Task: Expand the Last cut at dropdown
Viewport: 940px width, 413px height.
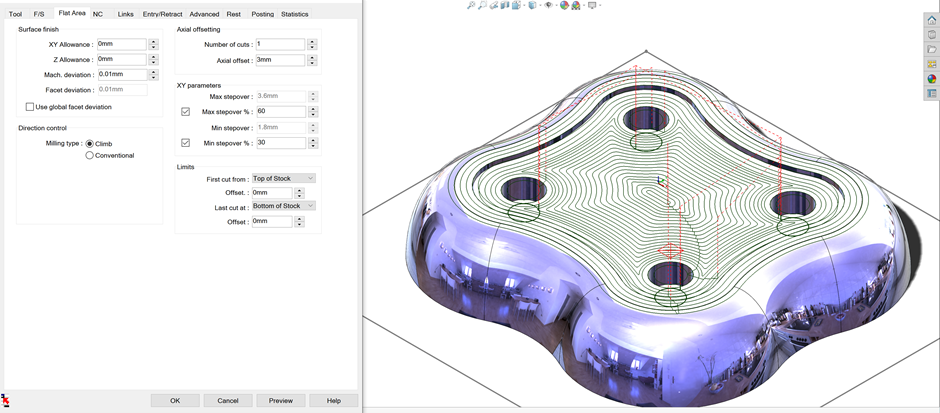Action: pos(284,206)
